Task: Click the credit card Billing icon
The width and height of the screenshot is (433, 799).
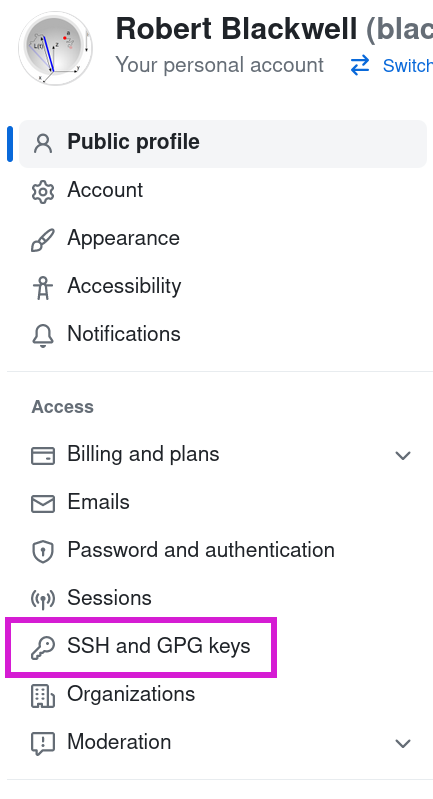Action: 43,456
